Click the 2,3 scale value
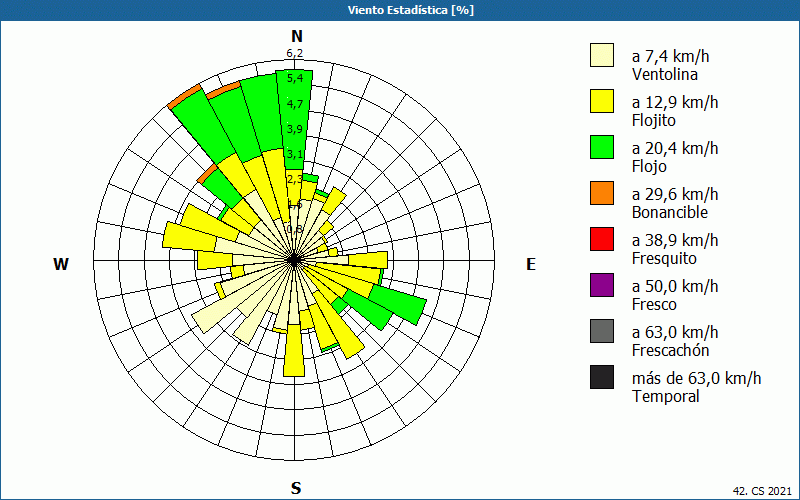Image resolution: width=800 pixels, height=500 pixels. coord(295,179)
